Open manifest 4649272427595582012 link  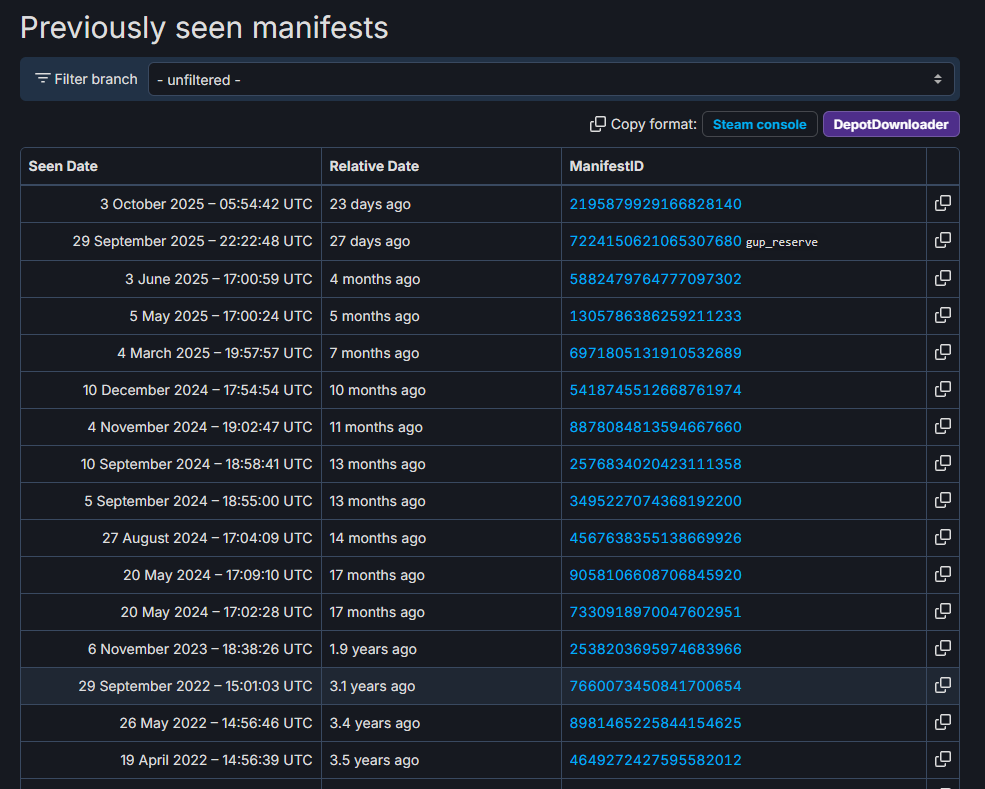655,761
